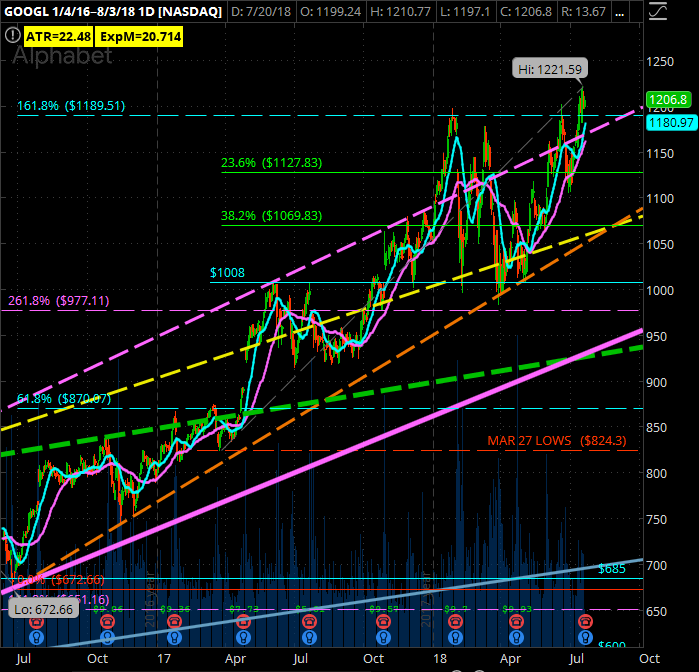This screenshot has width=699, height=672.
Task: Open the earnings phone icon under $9.93
Action: [x=516, y=621]
